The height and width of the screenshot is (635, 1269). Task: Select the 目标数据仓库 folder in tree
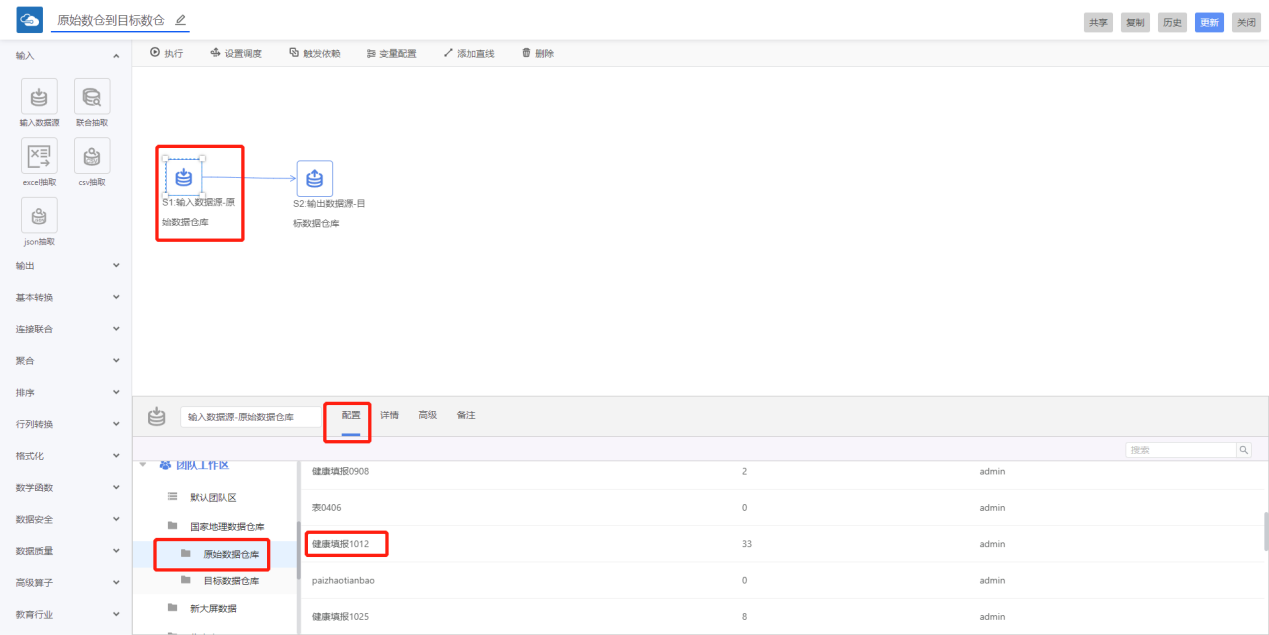point(231,581)
